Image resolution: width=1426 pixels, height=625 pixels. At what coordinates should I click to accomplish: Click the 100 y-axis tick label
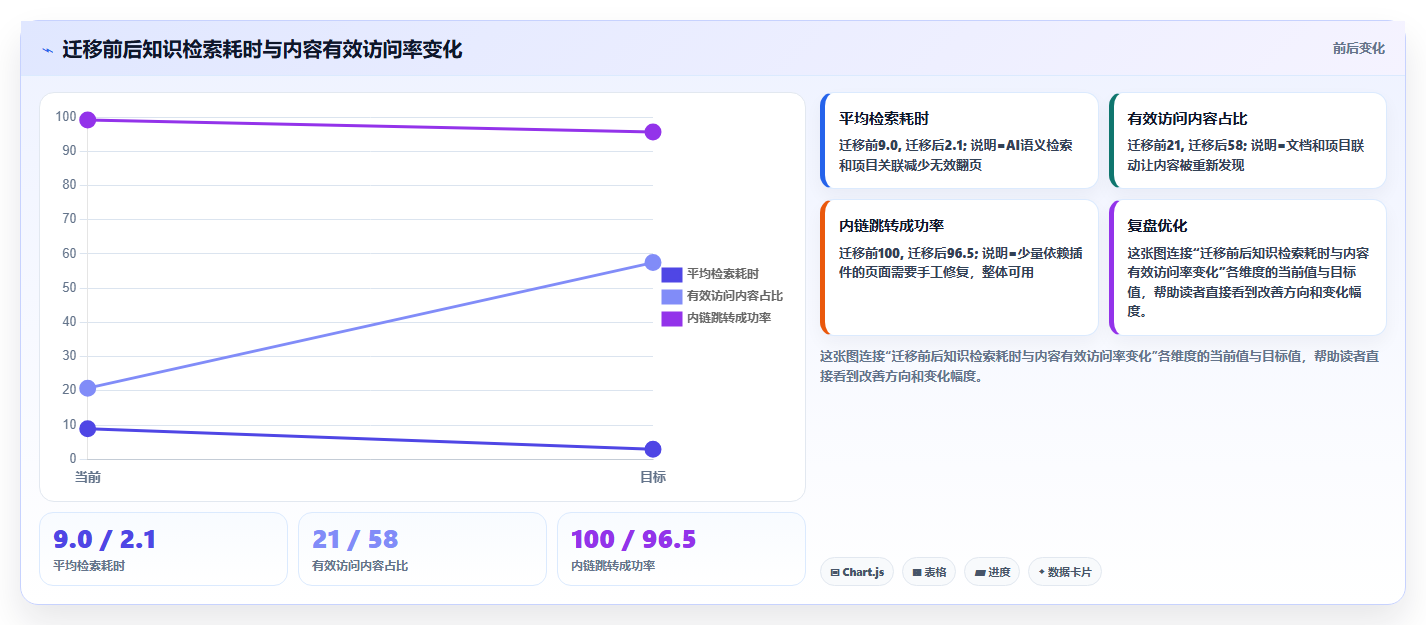[x=66, y=116]
